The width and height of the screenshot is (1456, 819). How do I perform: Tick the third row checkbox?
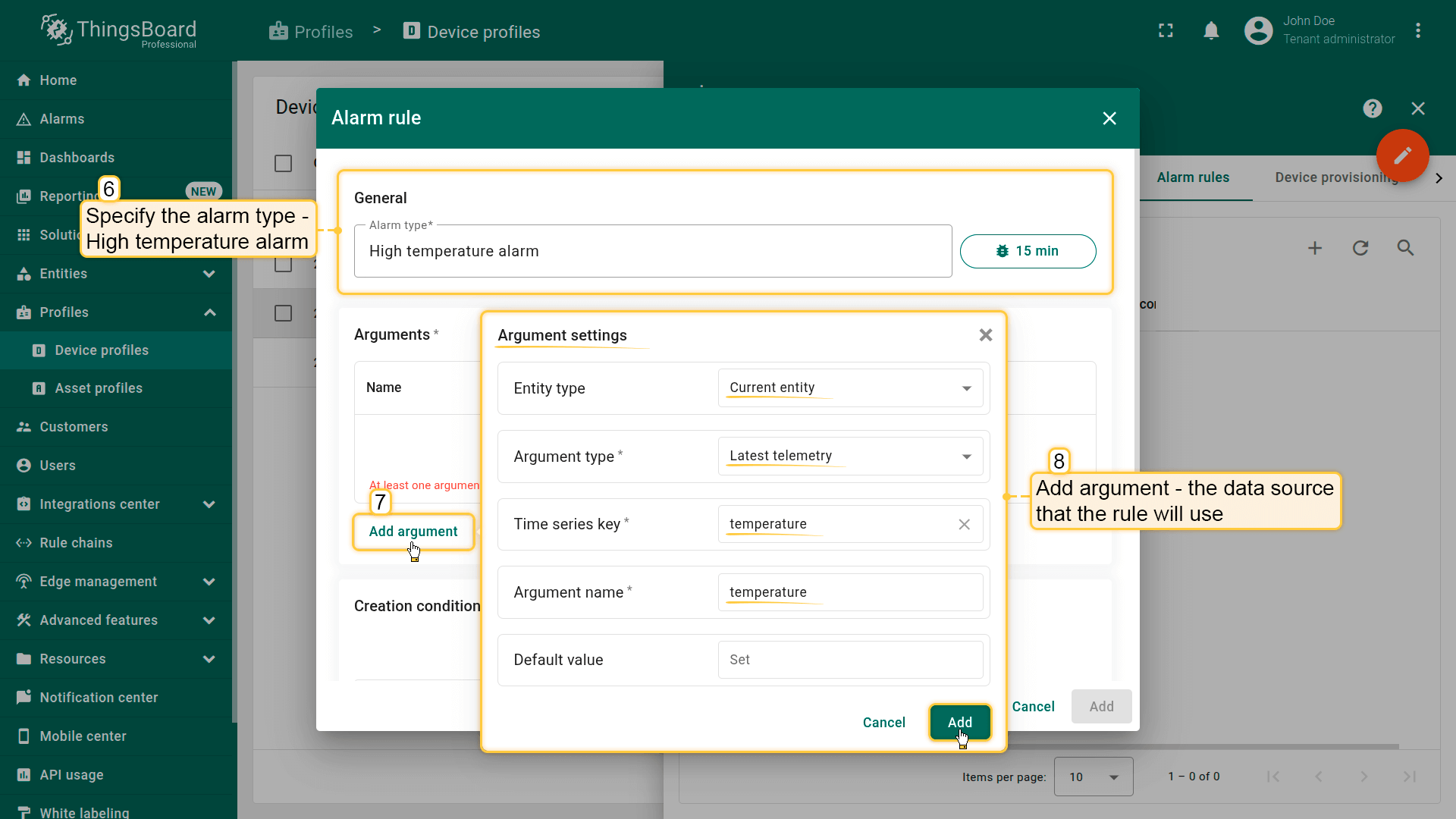tap(283, 313)
